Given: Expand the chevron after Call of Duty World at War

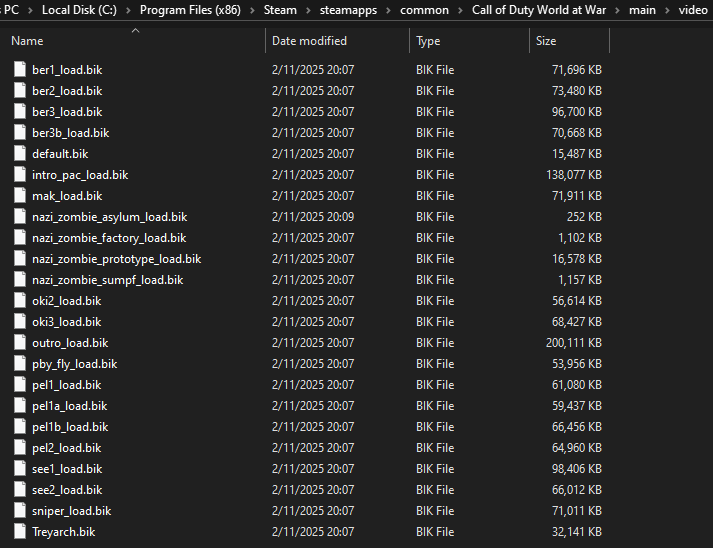Looking at the screenshot, I should 618,10.
